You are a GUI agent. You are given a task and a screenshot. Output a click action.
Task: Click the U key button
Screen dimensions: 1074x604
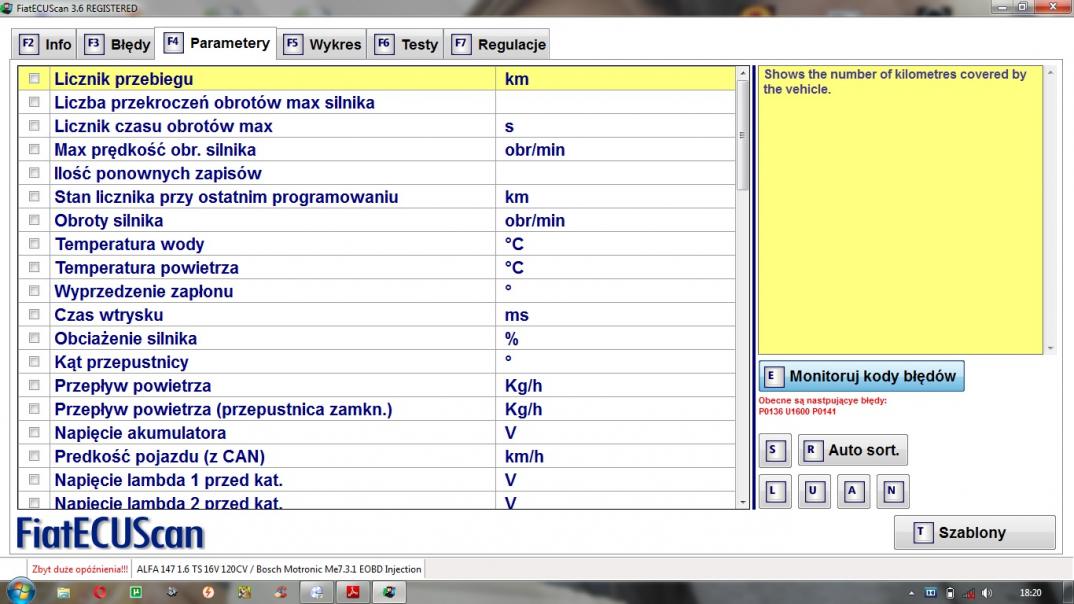click(813, 491)
